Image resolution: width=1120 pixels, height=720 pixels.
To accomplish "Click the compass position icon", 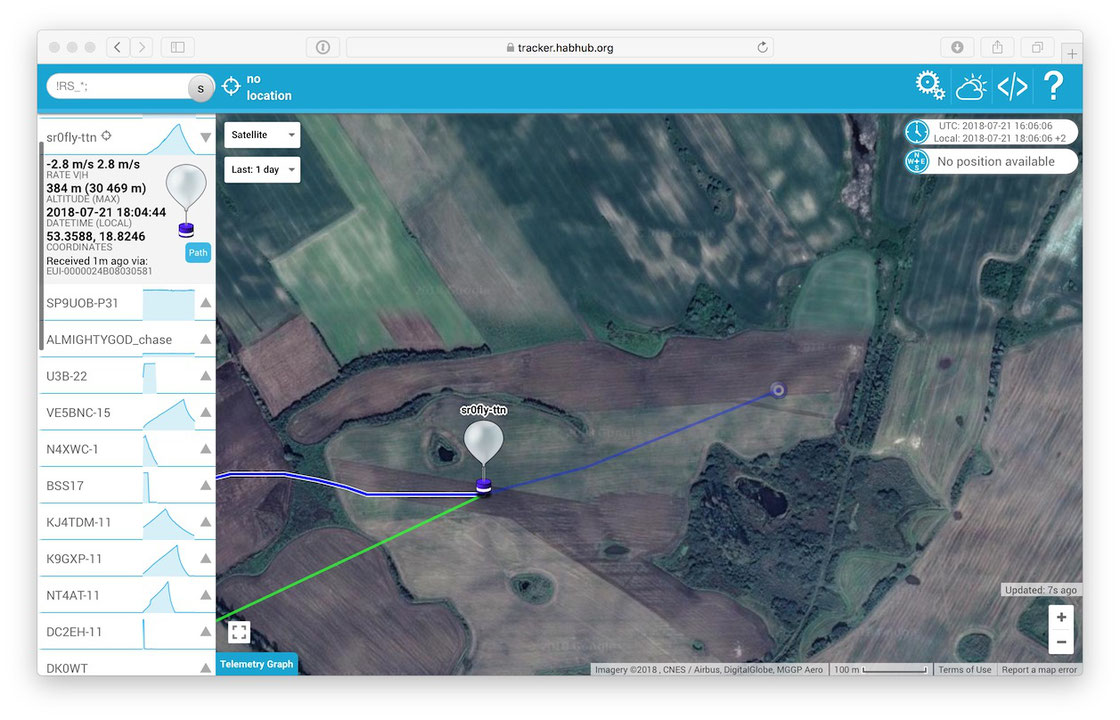I will [x=916, y=161].
